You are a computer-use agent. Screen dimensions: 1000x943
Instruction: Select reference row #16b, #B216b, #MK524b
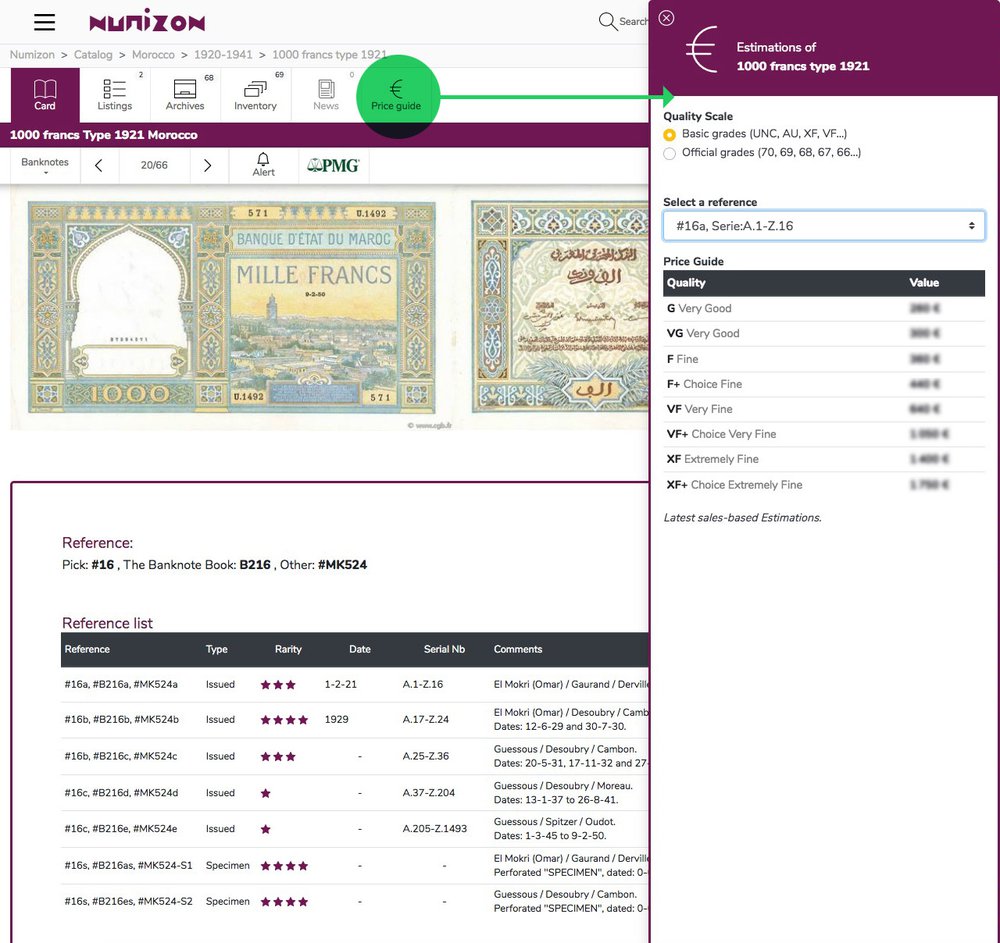355,720
